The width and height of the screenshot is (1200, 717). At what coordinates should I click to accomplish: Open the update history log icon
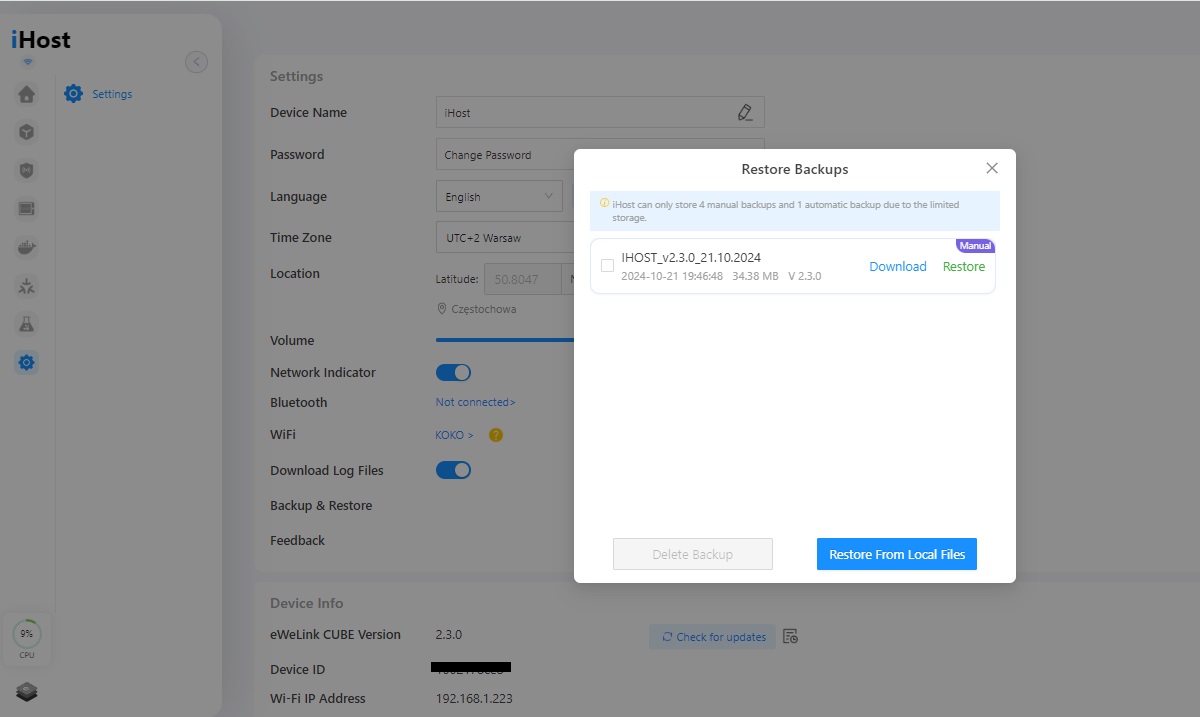(790, 636)
